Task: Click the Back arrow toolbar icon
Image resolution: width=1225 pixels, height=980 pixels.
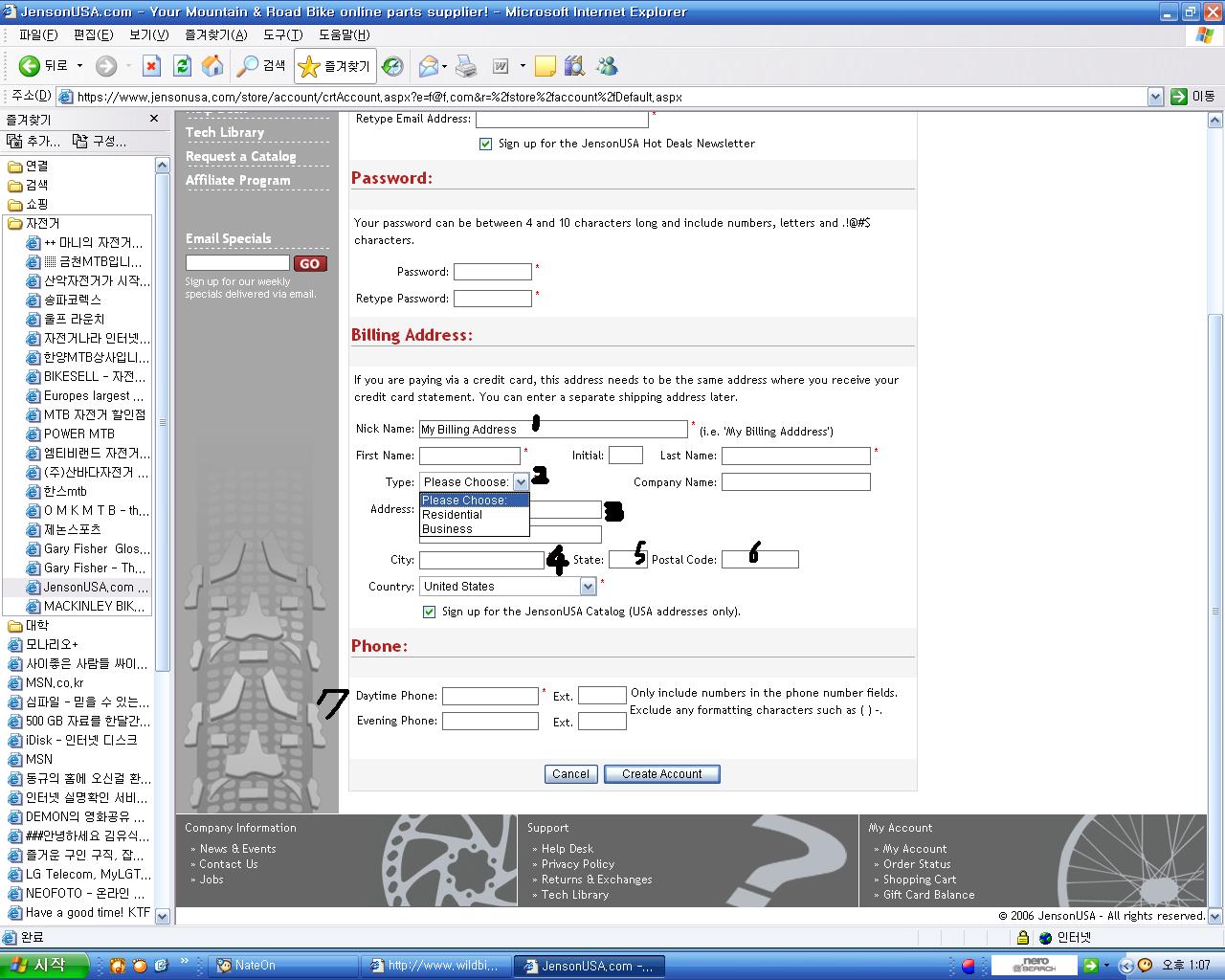Action: [x=30, y=66]
